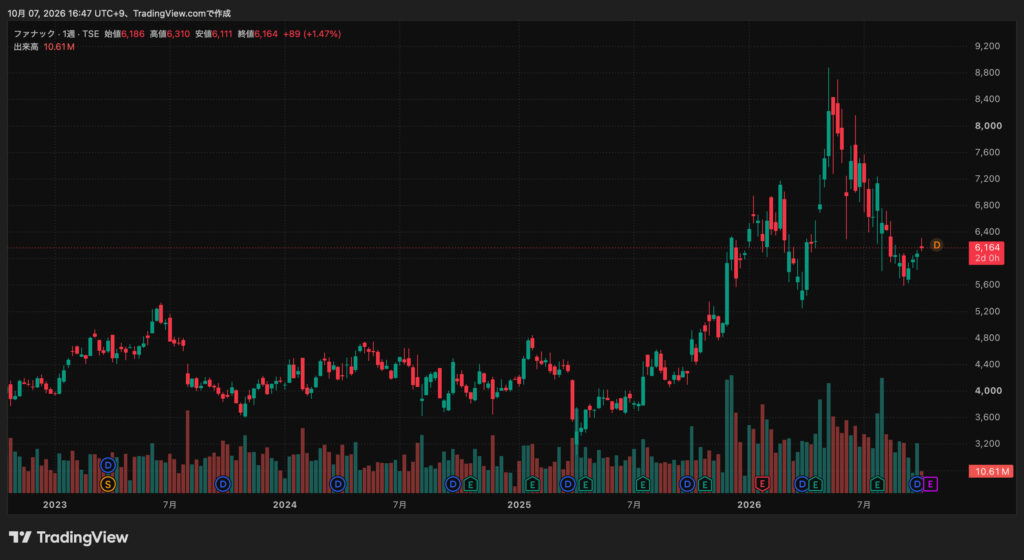The width and height of the screenshot is (1024, 560).
Task: Open the purple E upcoming earnings marker
Action: point(931,484)
